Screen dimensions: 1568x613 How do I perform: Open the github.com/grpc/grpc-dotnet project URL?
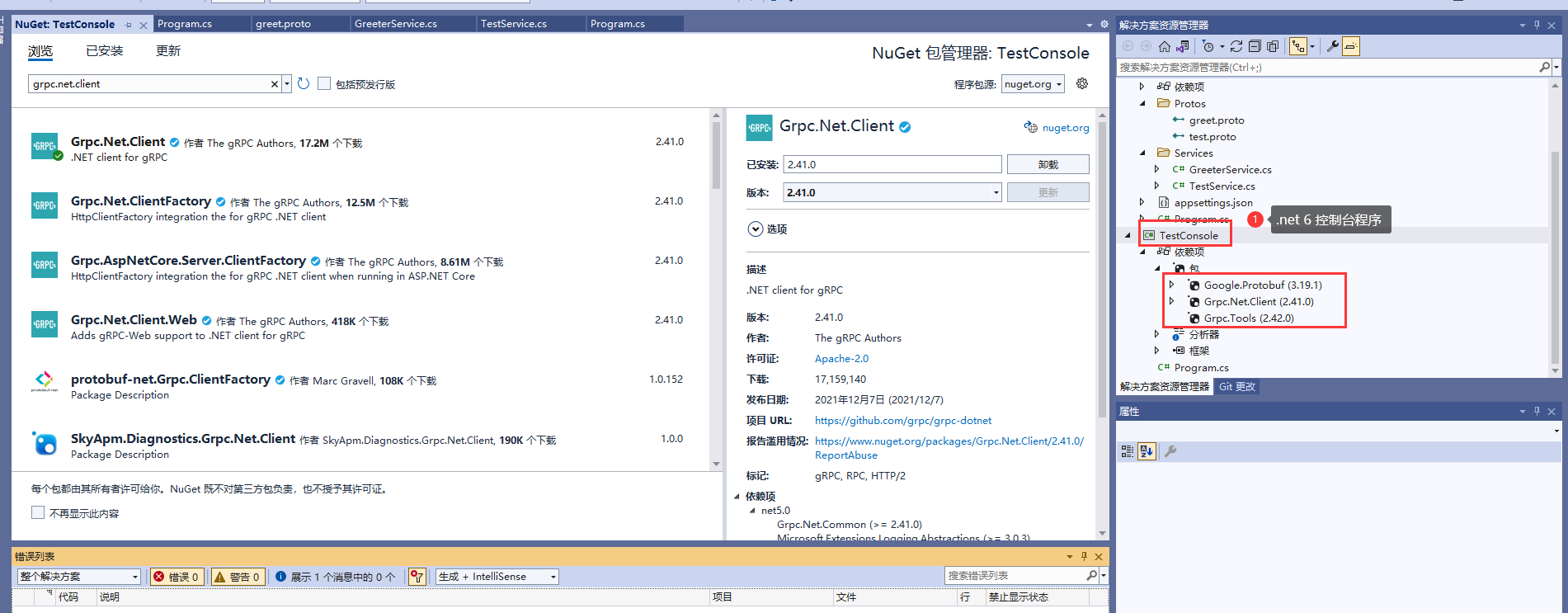pyautogui.click(x=903, y=421)
